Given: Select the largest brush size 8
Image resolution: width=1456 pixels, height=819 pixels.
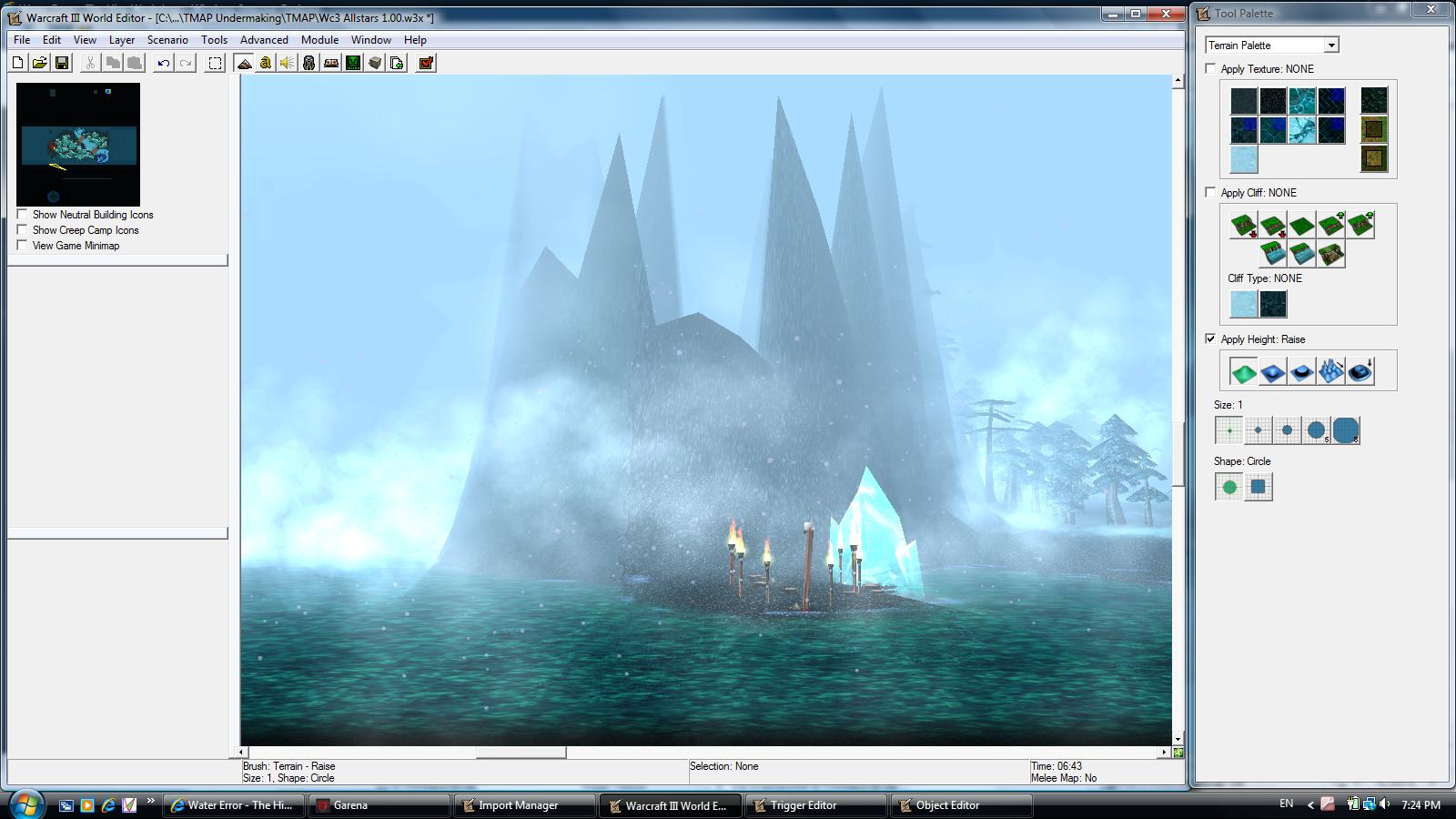Looking at the screenshot, I should pos(1345,430).
